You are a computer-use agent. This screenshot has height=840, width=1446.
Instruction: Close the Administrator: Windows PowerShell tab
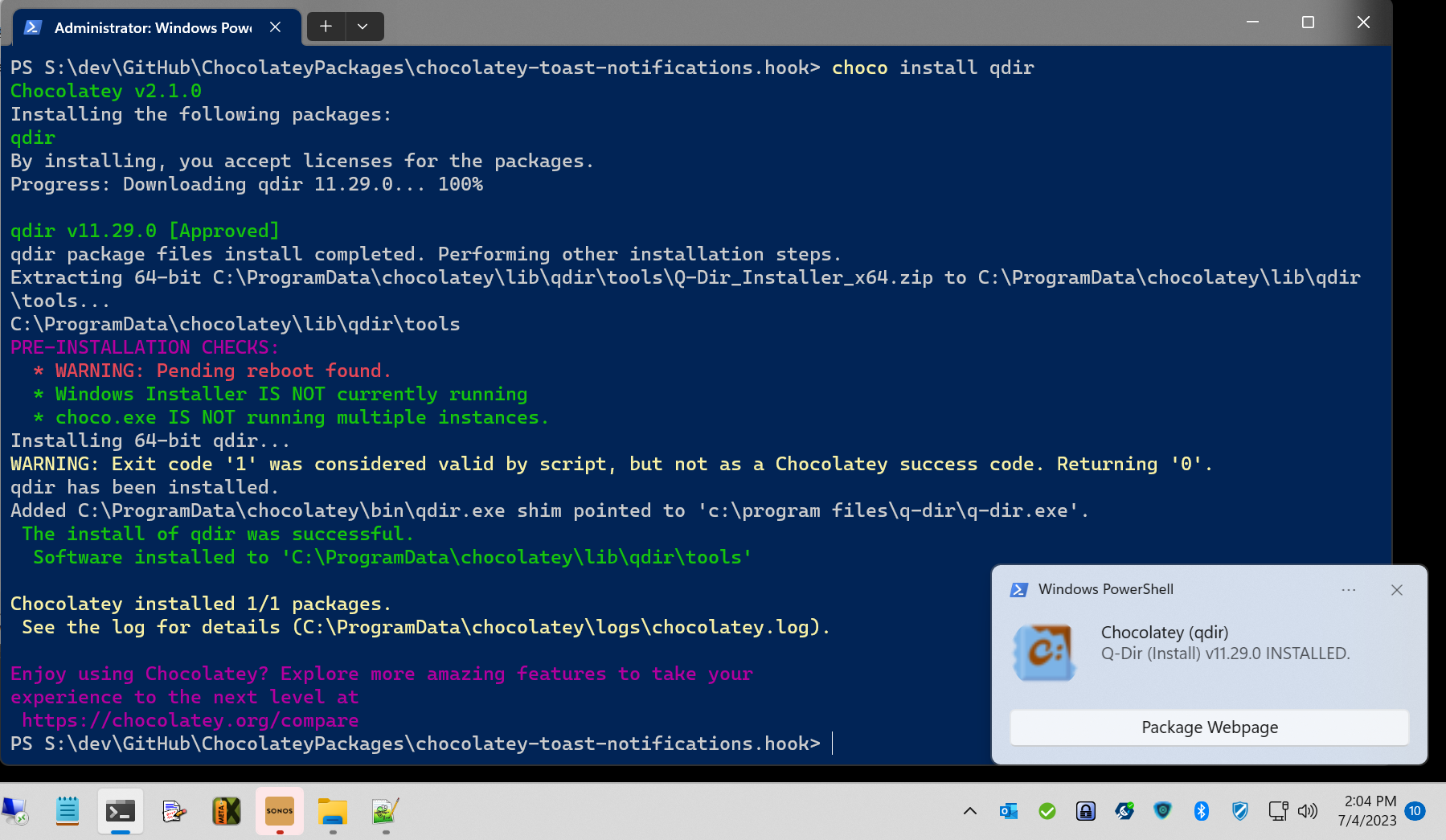[x=275, y=27]
